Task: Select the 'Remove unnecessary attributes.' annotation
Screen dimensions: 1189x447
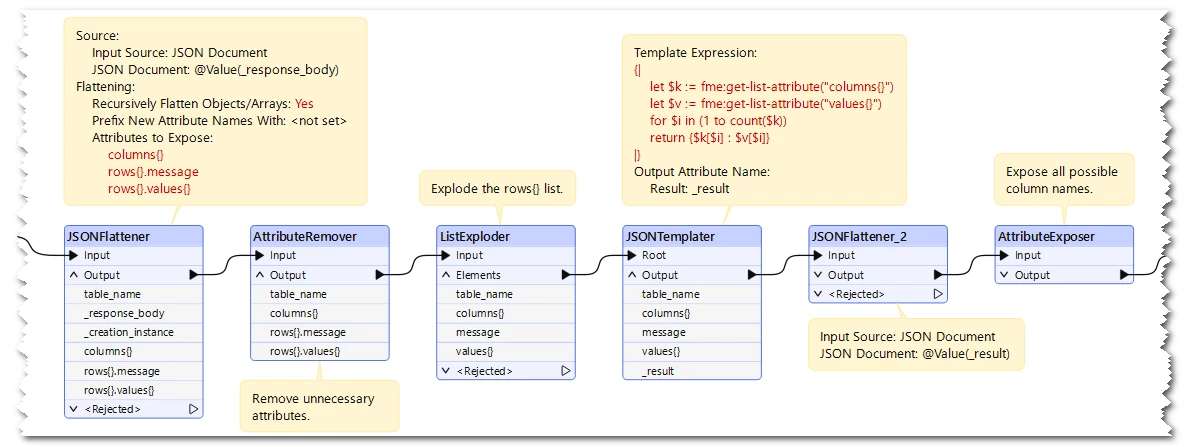Action: coord(319,406)
